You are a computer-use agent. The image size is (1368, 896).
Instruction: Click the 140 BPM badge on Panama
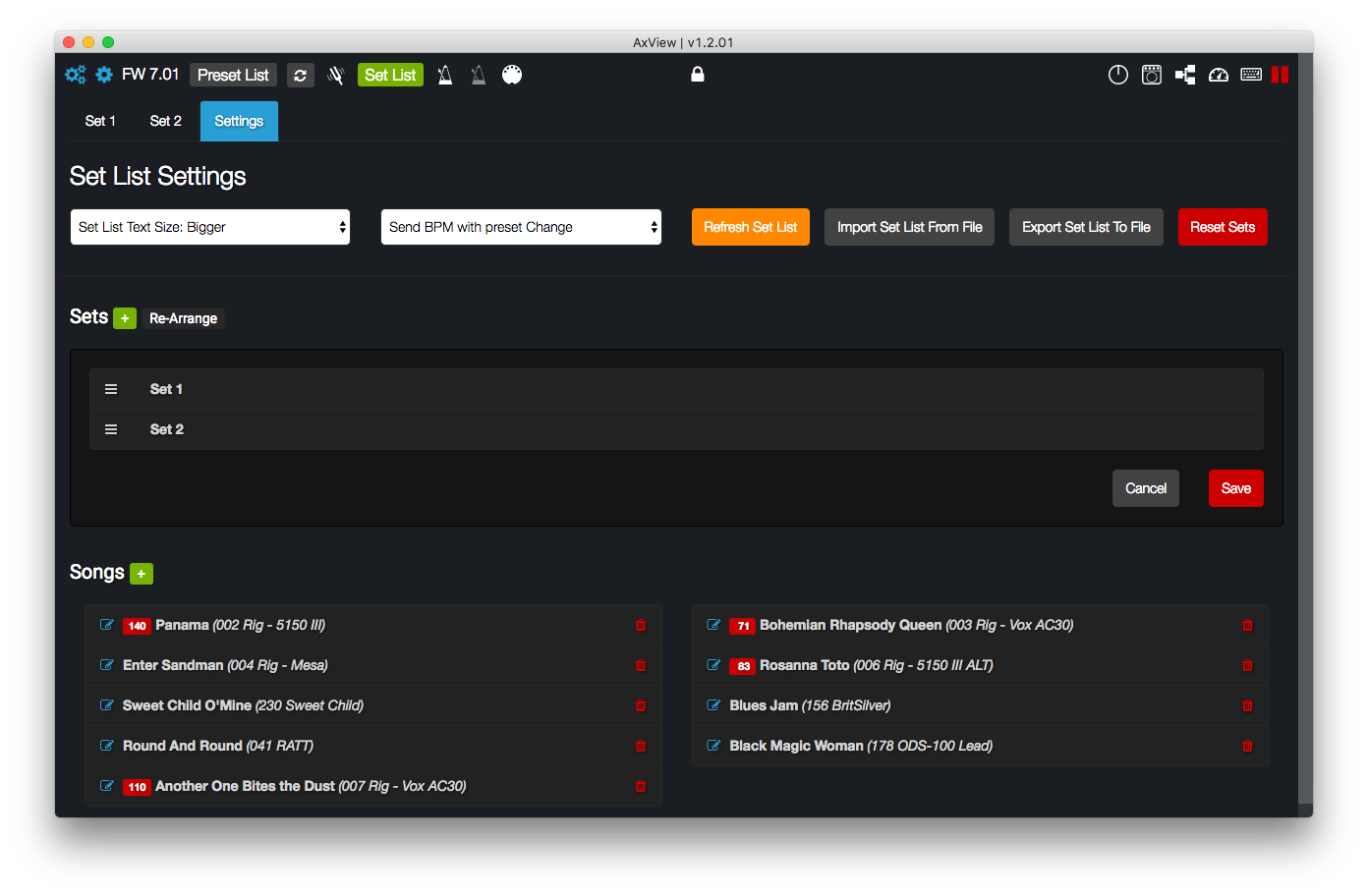[137, 626]
